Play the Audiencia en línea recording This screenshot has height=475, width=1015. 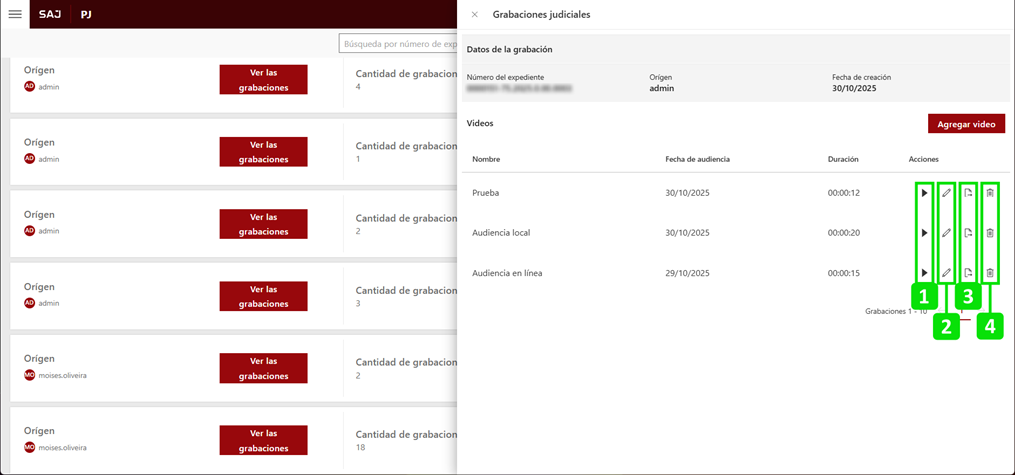tap(924, 273)
